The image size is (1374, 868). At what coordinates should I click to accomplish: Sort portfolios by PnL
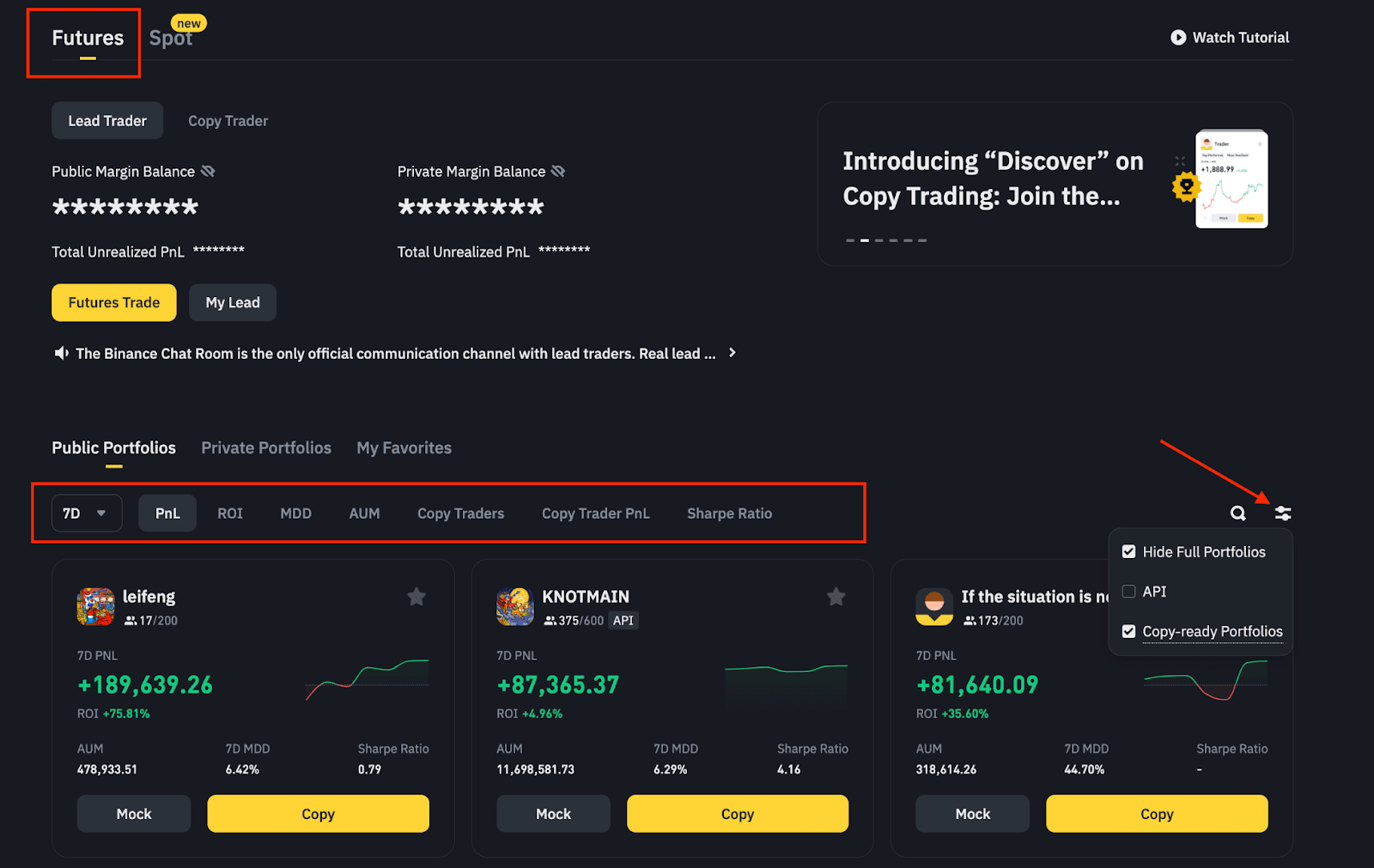167,513
